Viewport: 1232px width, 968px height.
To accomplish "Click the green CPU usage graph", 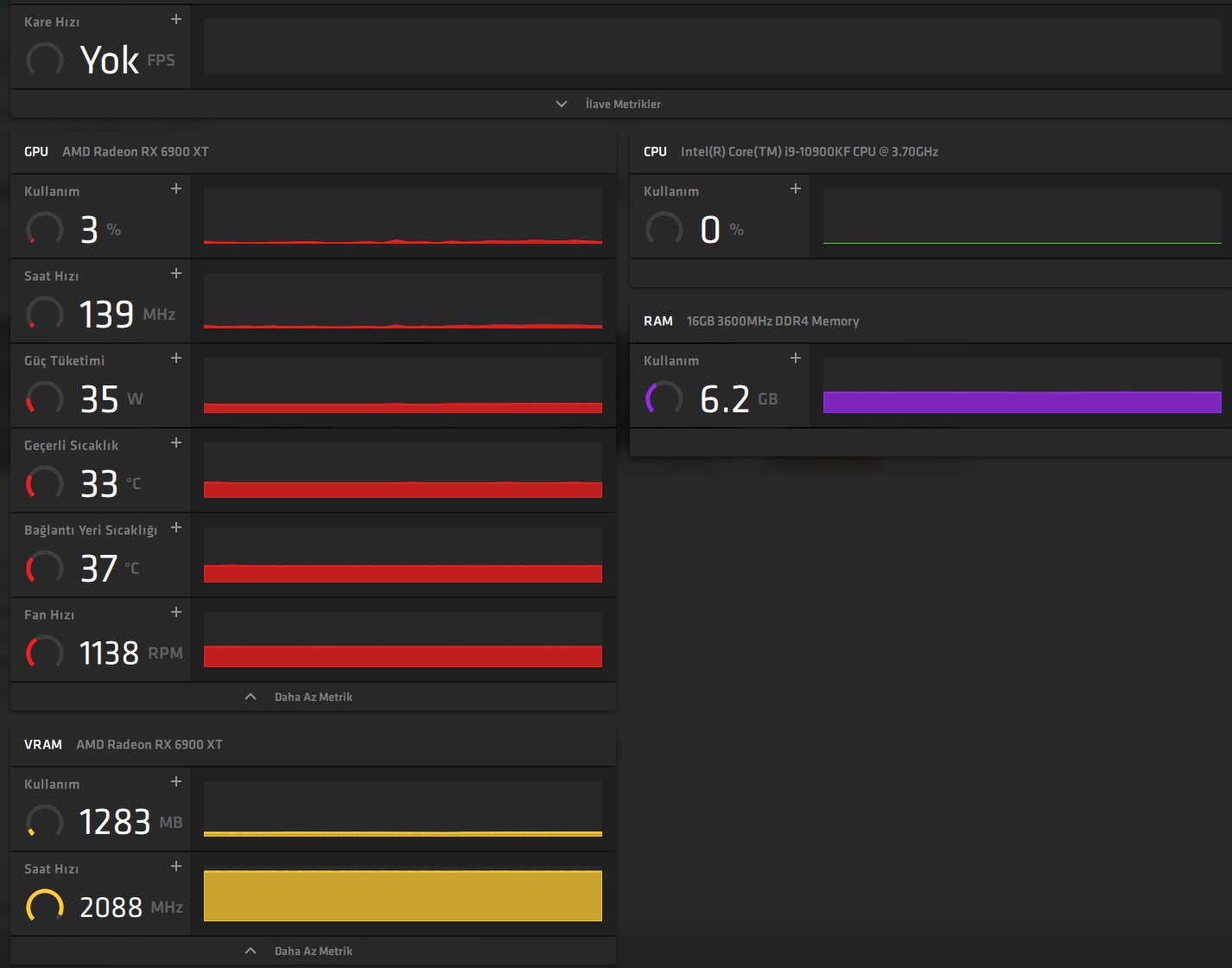I will tap(1022, 216).
